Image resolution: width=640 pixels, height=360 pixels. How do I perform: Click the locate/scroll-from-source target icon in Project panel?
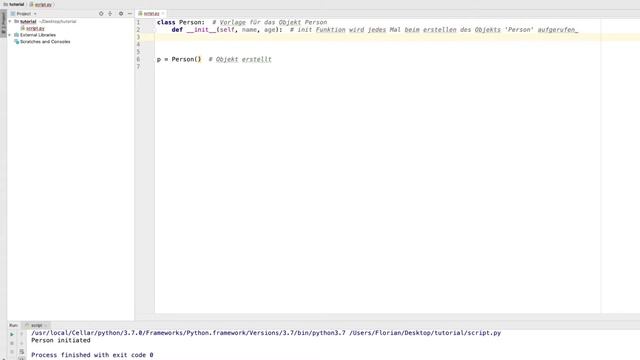(x=101, y=13)
